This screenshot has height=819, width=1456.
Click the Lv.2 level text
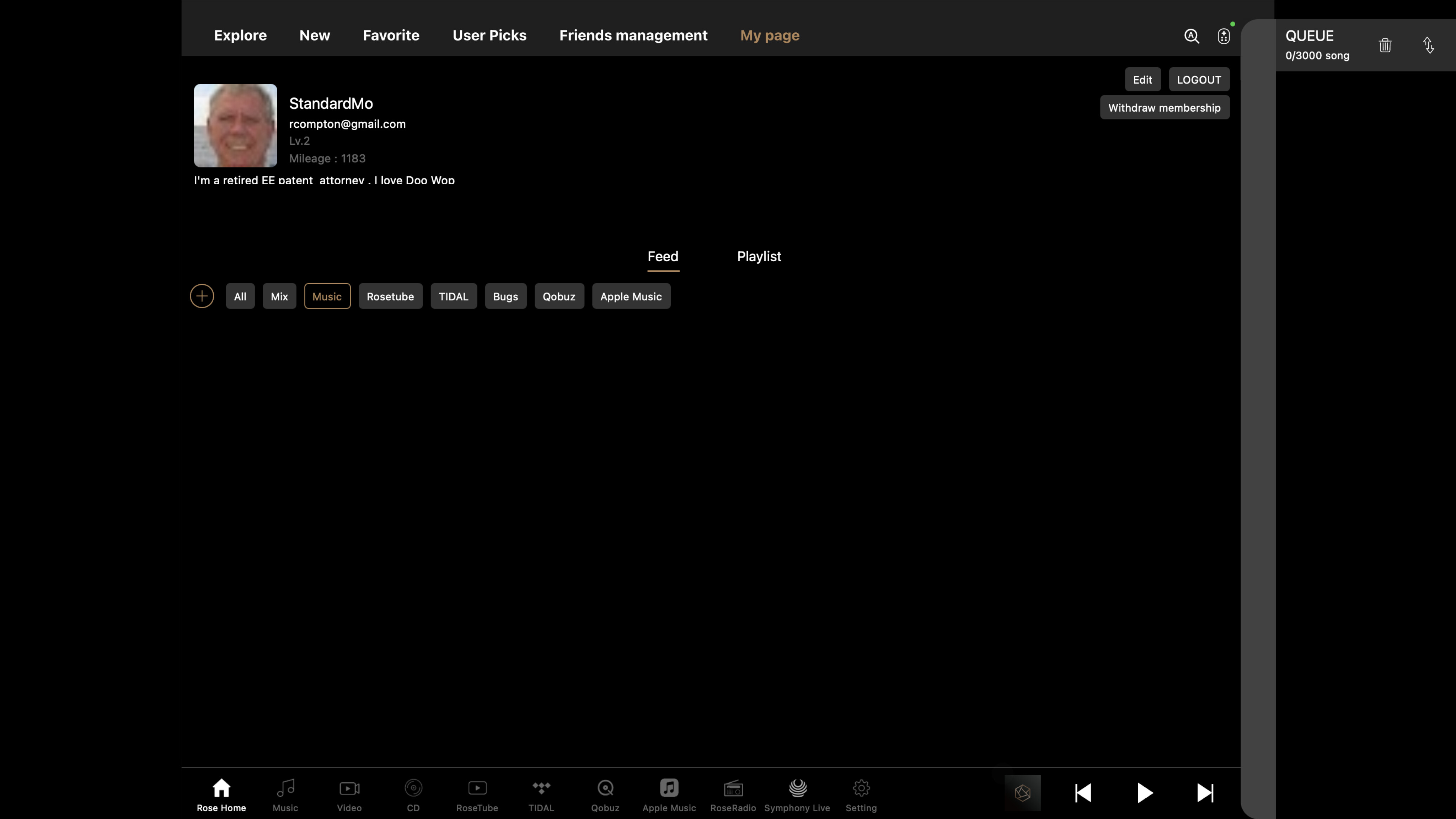point(300,141)
